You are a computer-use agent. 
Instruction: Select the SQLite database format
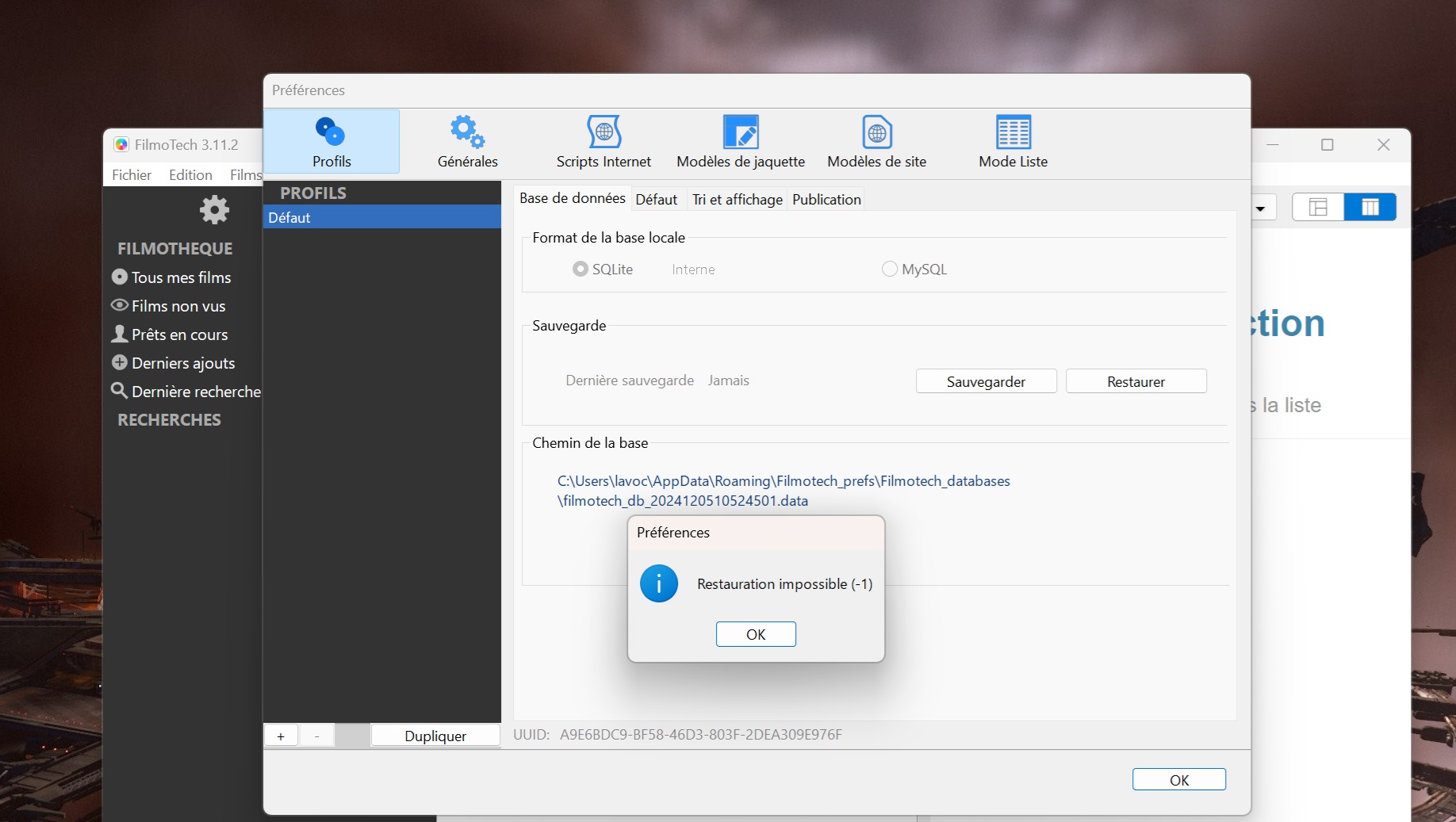(x=580, y=270)
